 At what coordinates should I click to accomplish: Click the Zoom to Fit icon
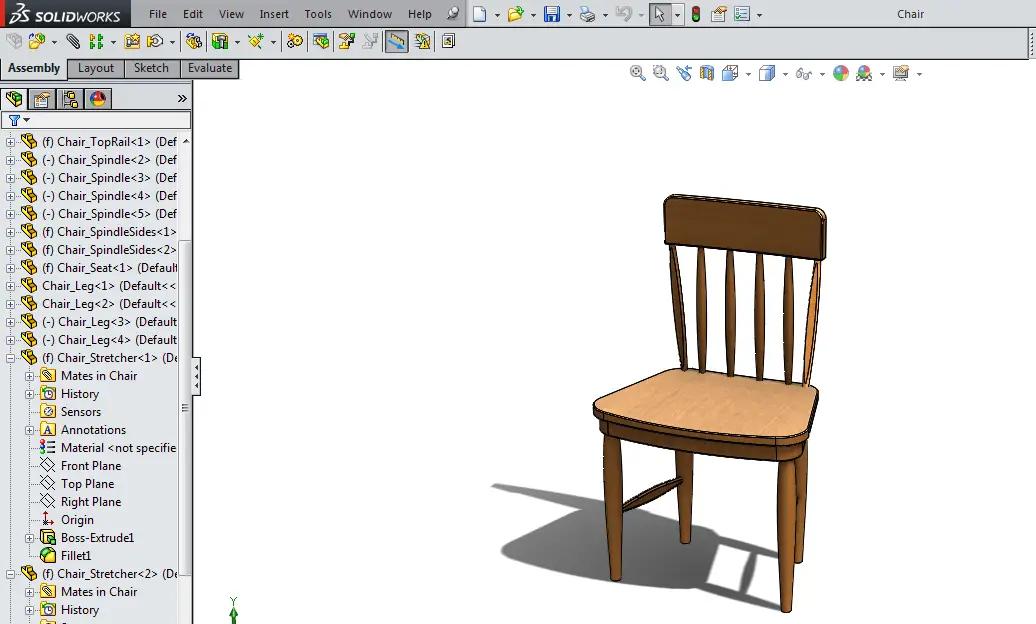tap(638, 73)
